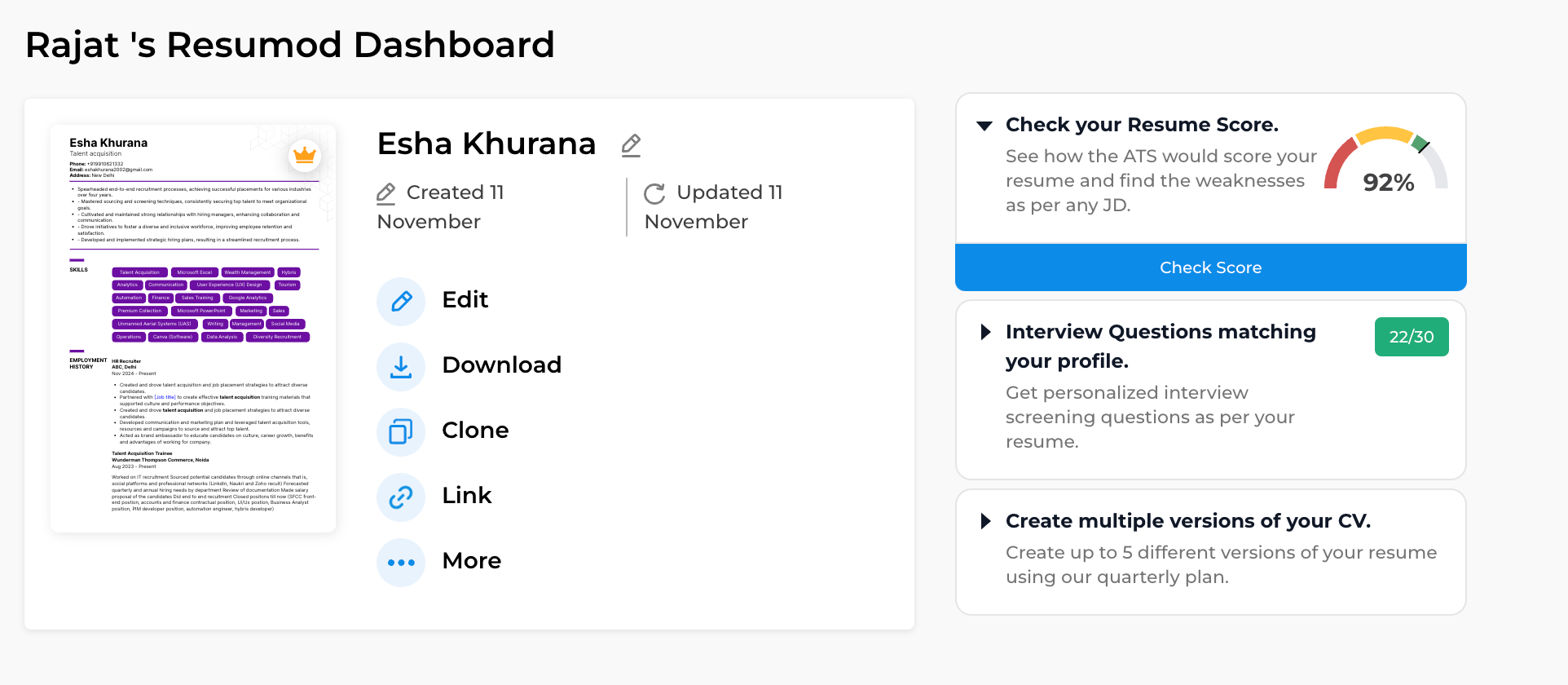Image resolution: width=1568 pixels, height=685 pixels.
Task: Click 'Get personalized interview screening questions' description
Action: (x=1150, y=418)
